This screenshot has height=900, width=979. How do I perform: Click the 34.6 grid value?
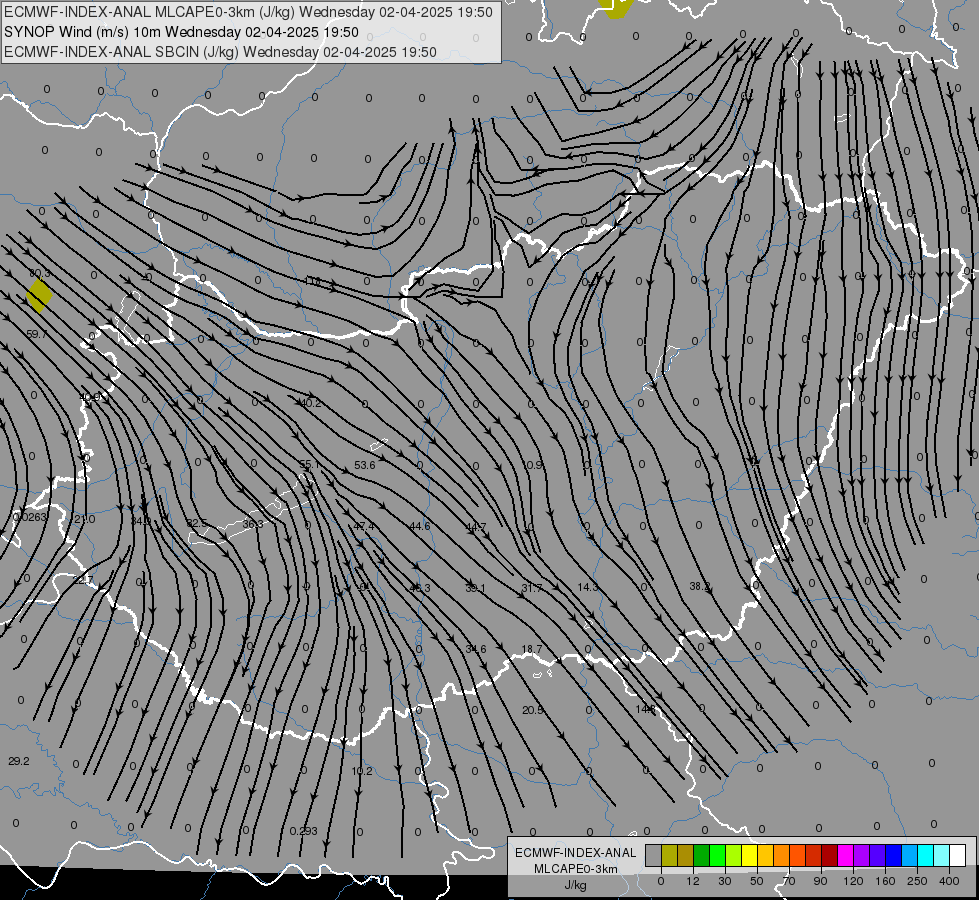pos(476,650)
